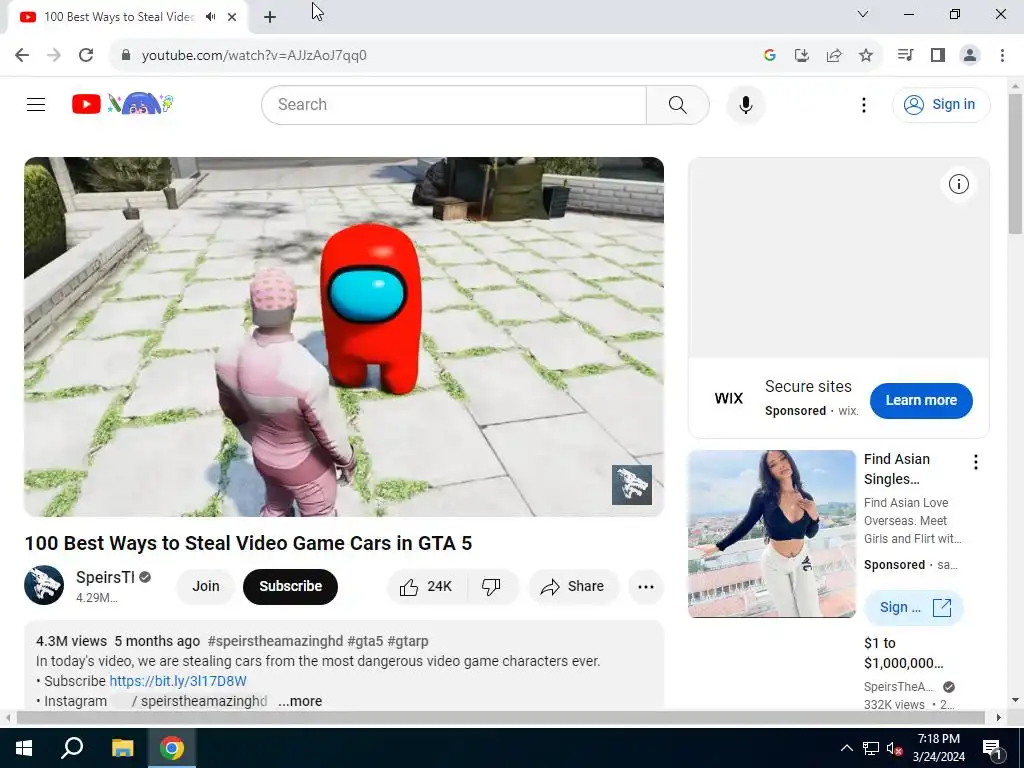The height and width of the screenshot is (768, 1024).
Task: Mute tab via speaker icon on tab
Action: pos(210,17)
